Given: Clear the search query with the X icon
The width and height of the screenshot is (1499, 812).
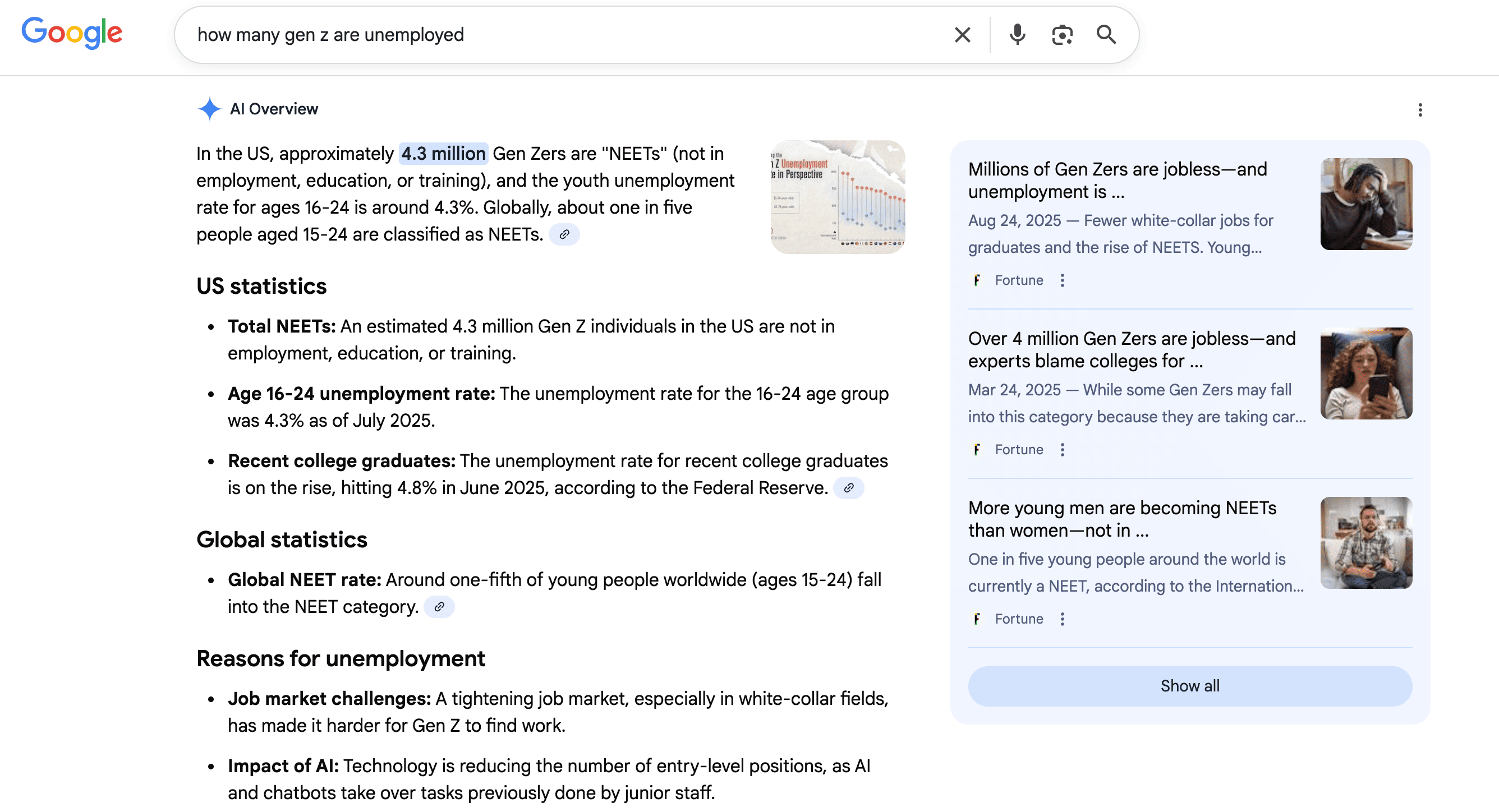Looking at the screenshot, I should [x=963, y=35].
